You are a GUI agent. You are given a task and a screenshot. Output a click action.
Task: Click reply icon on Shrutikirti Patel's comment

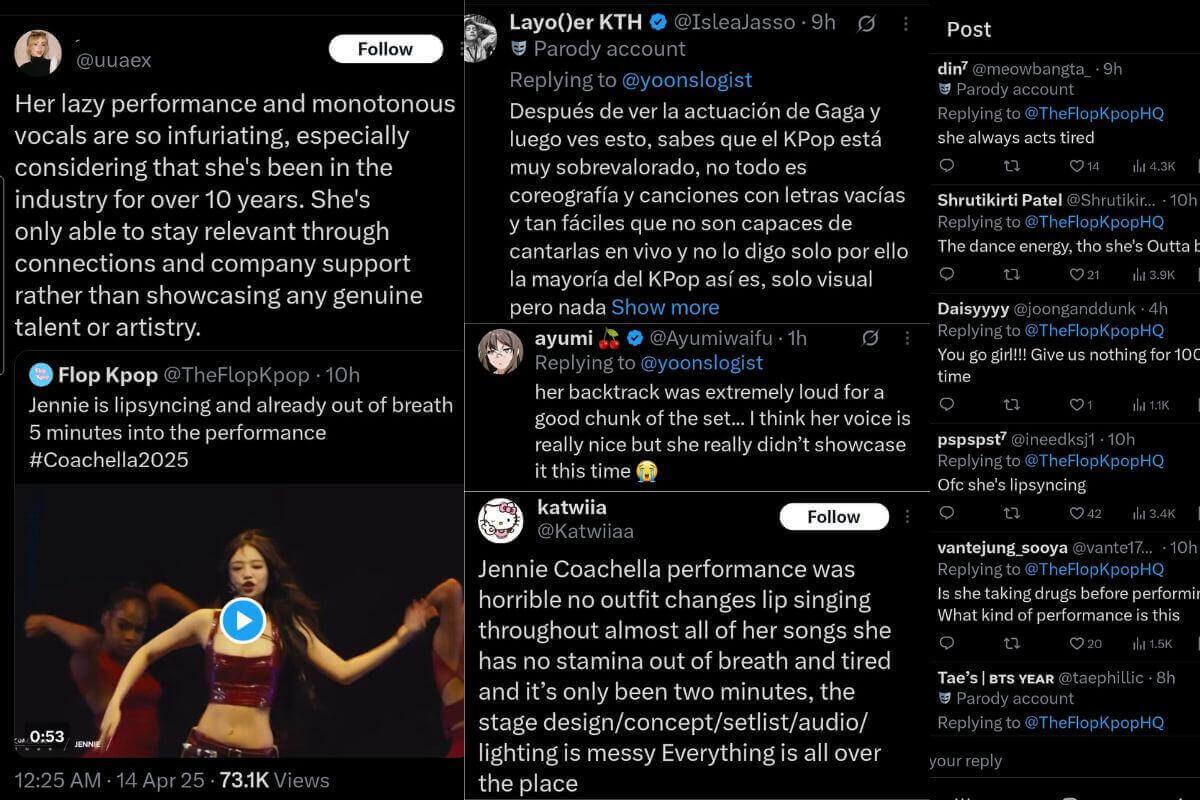[x=947, y=274]
